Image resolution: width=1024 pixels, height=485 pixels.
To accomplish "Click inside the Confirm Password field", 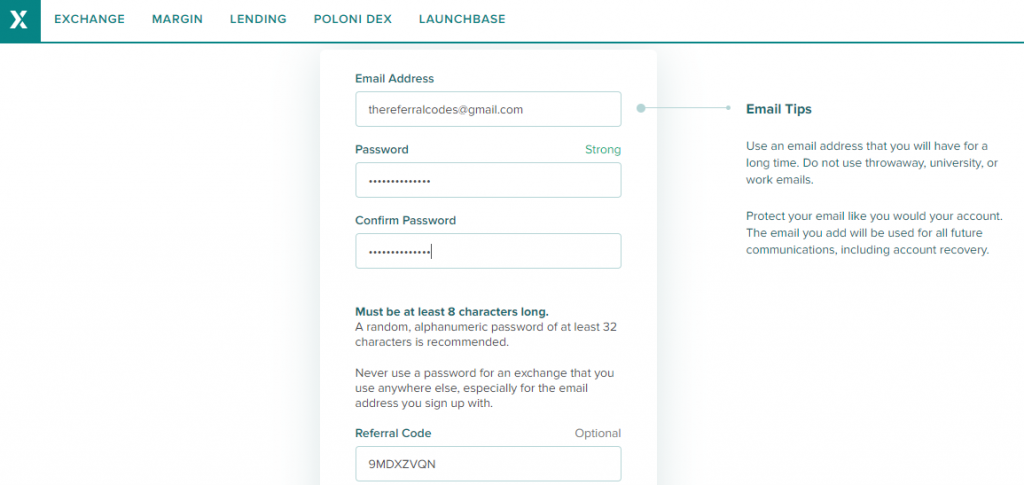I will click(x=488, y=251).
